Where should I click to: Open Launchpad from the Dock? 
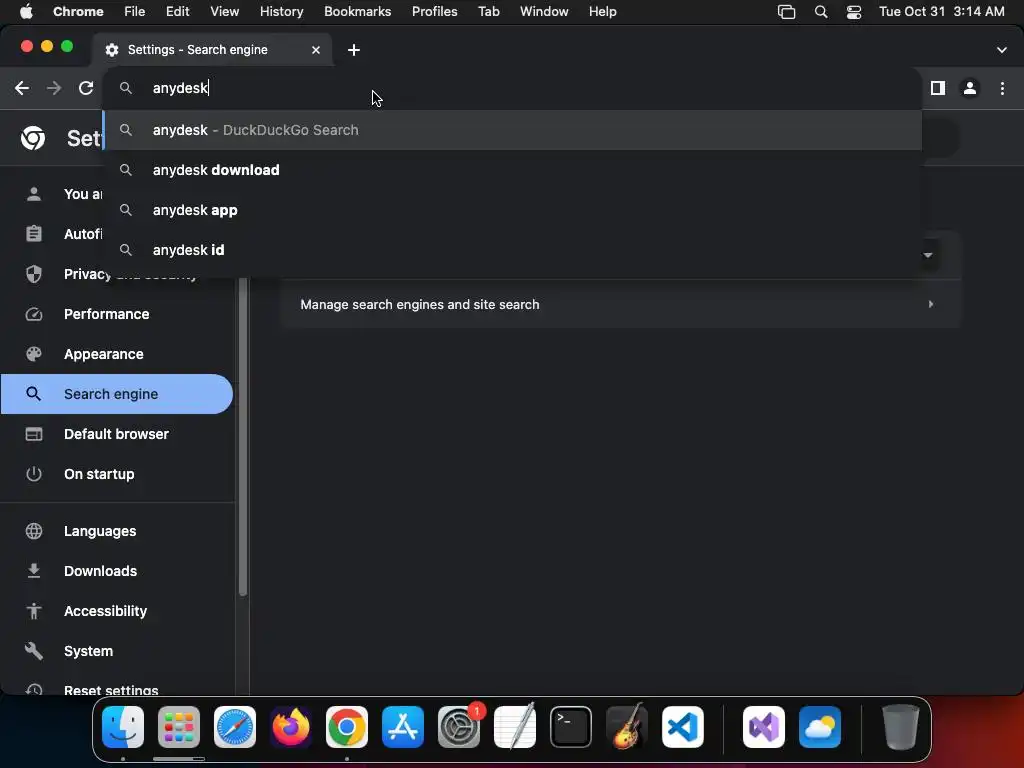(179, 727)
